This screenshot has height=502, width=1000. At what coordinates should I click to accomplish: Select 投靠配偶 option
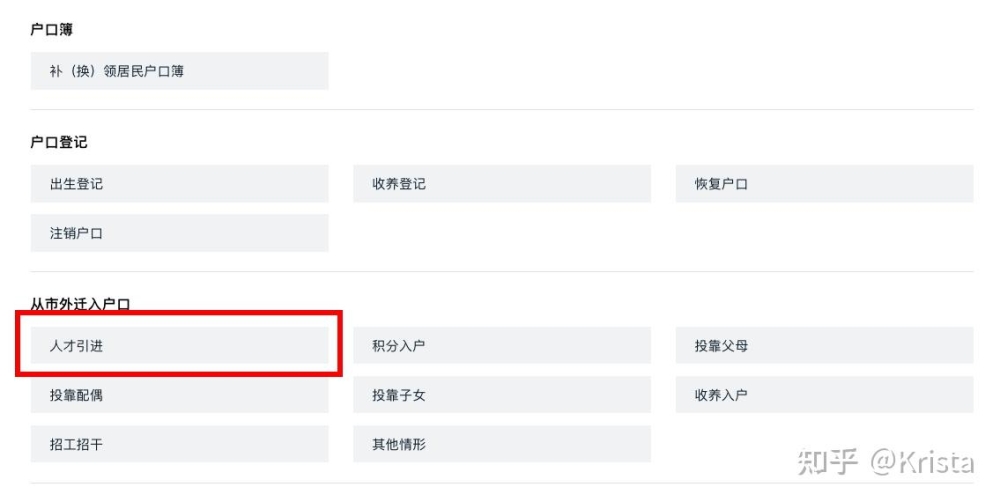[x=179, y=395]
